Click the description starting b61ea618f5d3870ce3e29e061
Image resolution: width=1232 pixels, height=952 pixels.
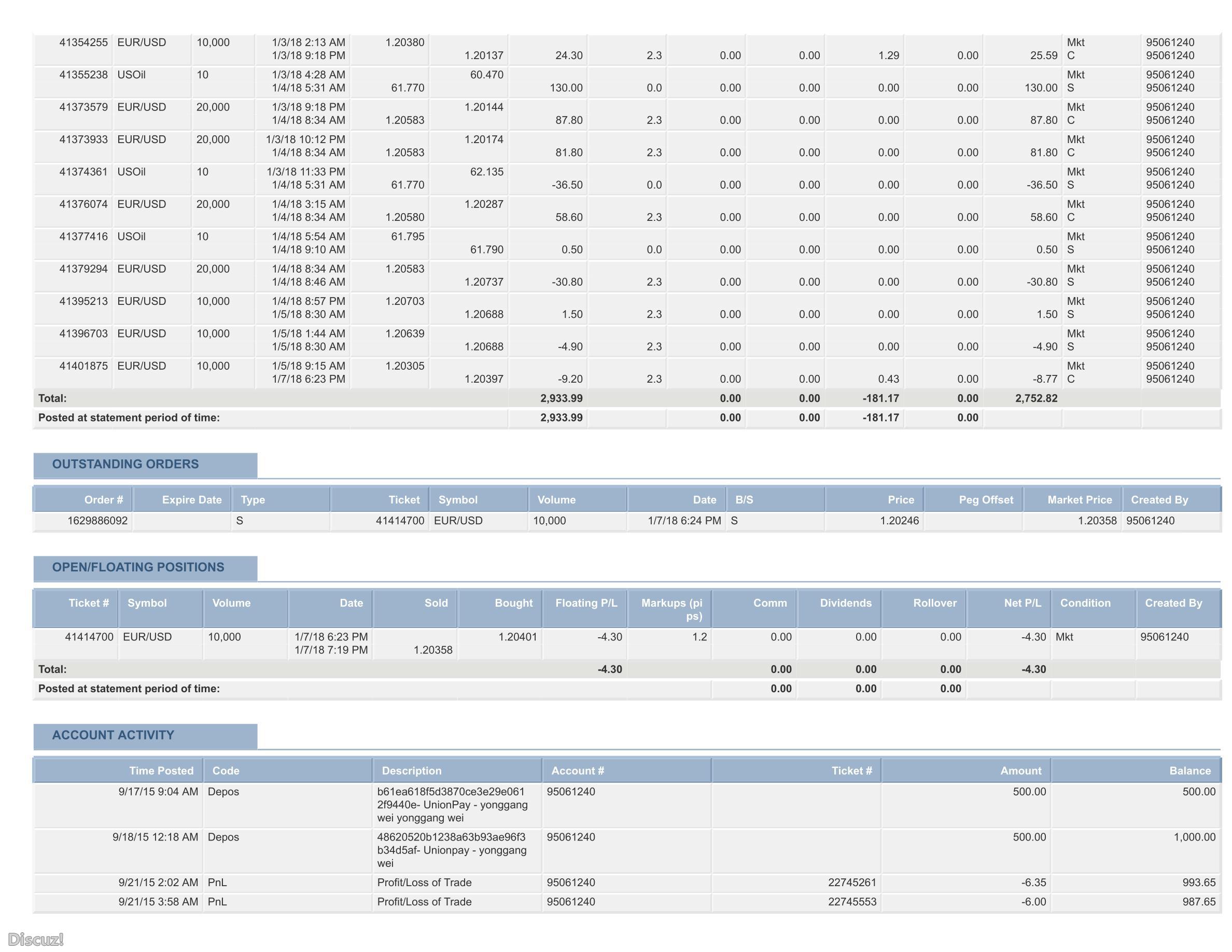[x=453, y=805]
